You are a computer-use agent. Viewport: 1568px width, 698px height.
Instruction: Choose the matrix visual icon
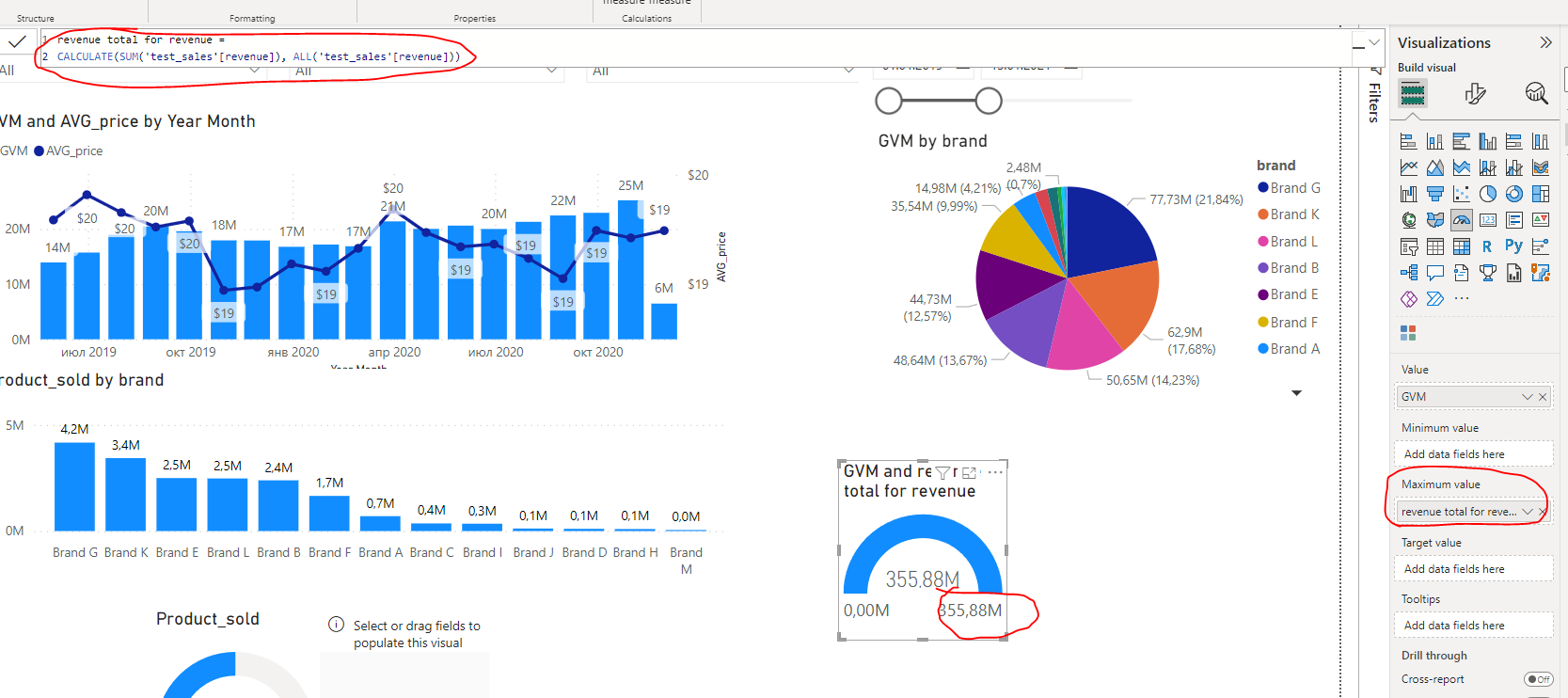pyautogui.click(x=1461, y=246)
